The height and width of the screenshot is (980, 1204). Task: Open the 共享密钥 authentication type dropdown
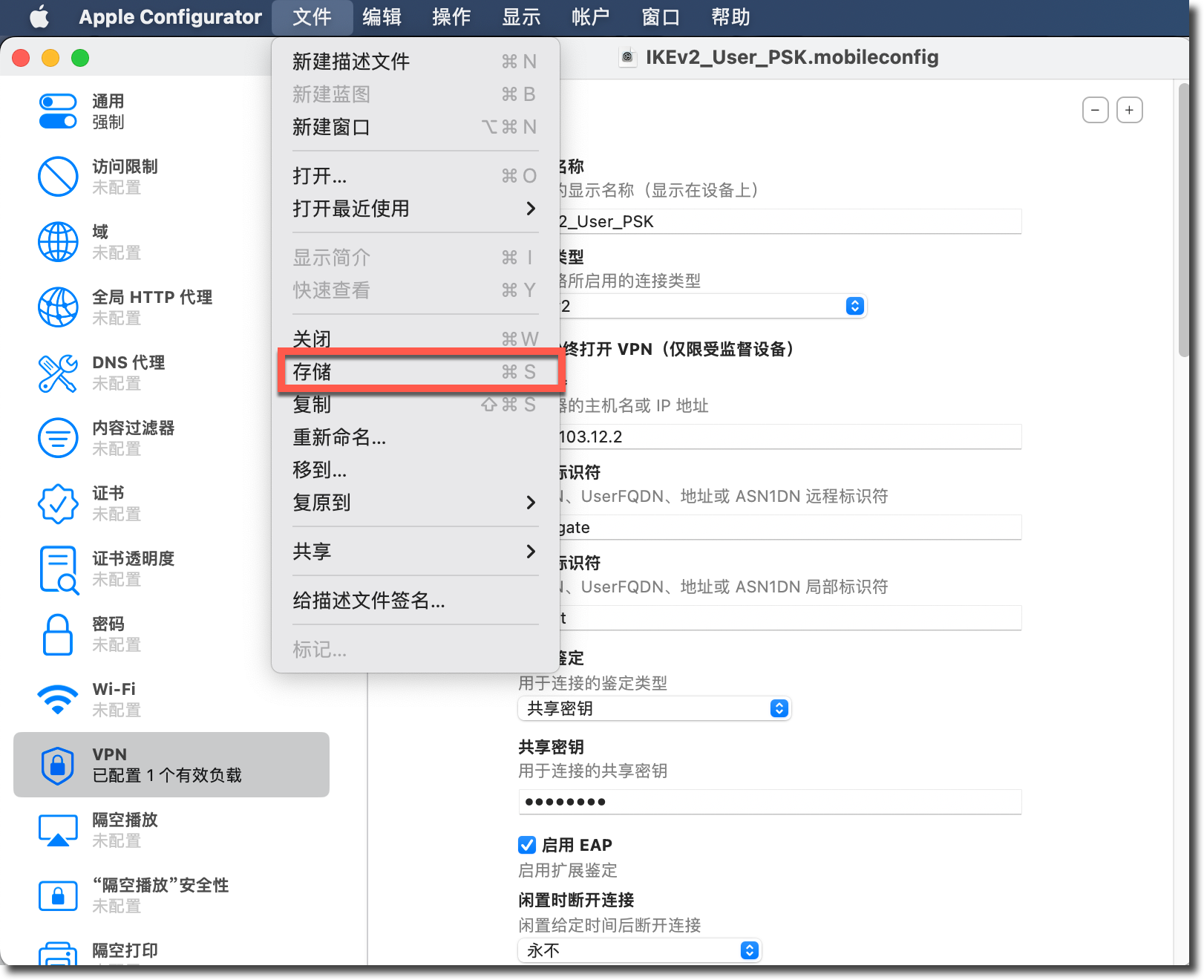(654, 708)
